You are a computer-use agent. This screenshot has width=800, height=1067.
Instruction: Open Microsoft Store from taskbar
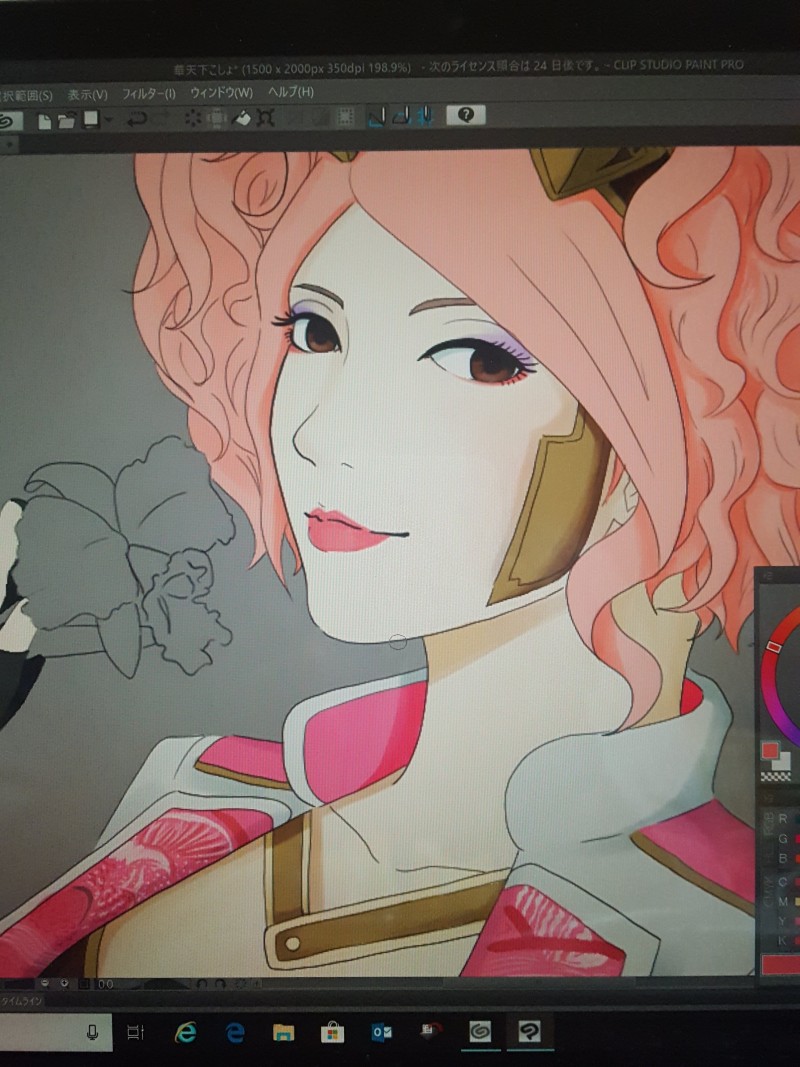(x=332, y=1033)
